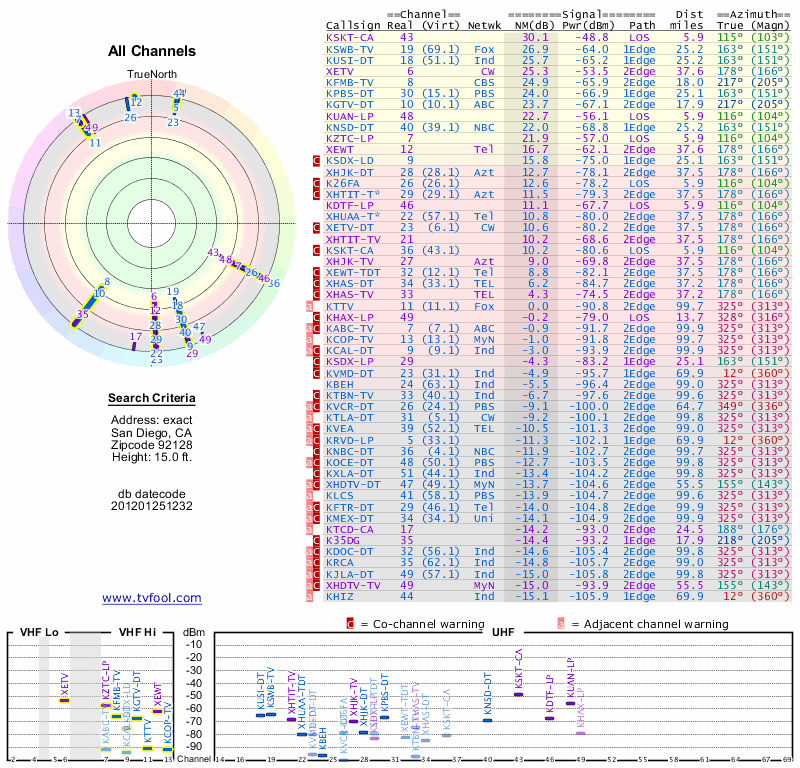The image size is (800, 768).
Task: Click the Search Criteria heading
Action: 151,399
